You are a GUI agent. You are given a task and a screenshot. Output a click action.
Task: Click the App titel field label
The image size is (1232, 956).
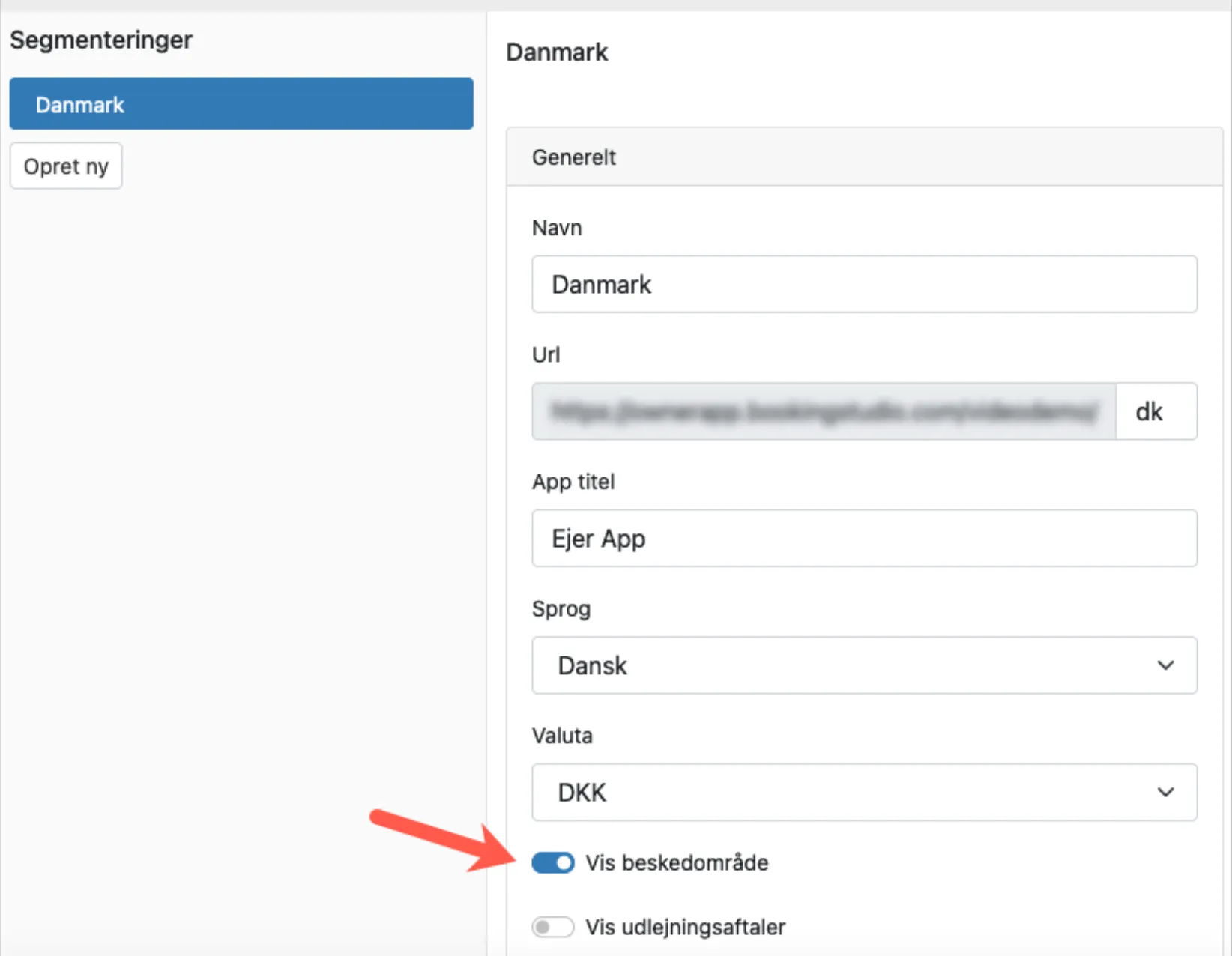click(573, 482)
